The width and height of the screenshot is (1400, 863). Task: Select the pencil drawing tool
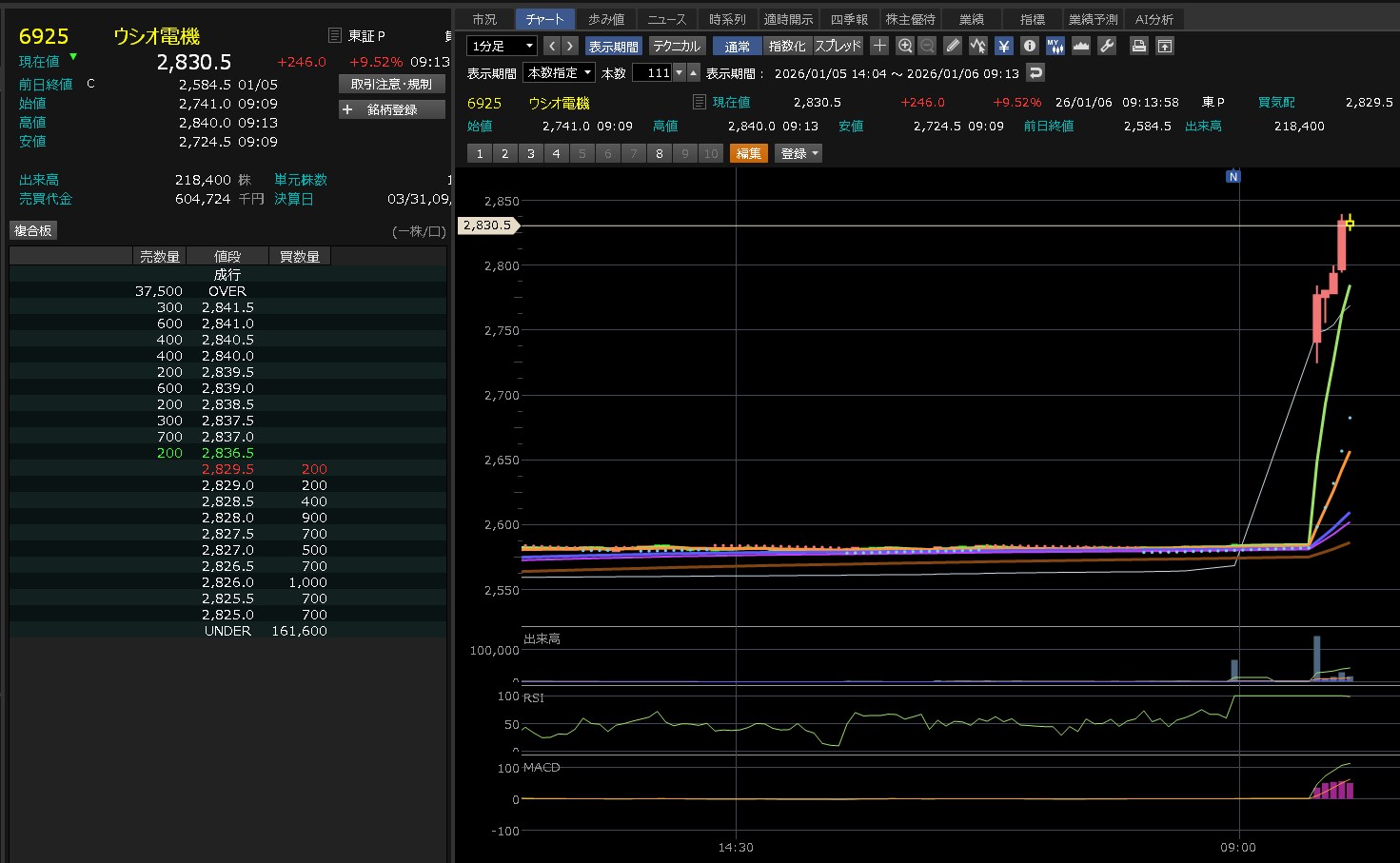(953, 46)
